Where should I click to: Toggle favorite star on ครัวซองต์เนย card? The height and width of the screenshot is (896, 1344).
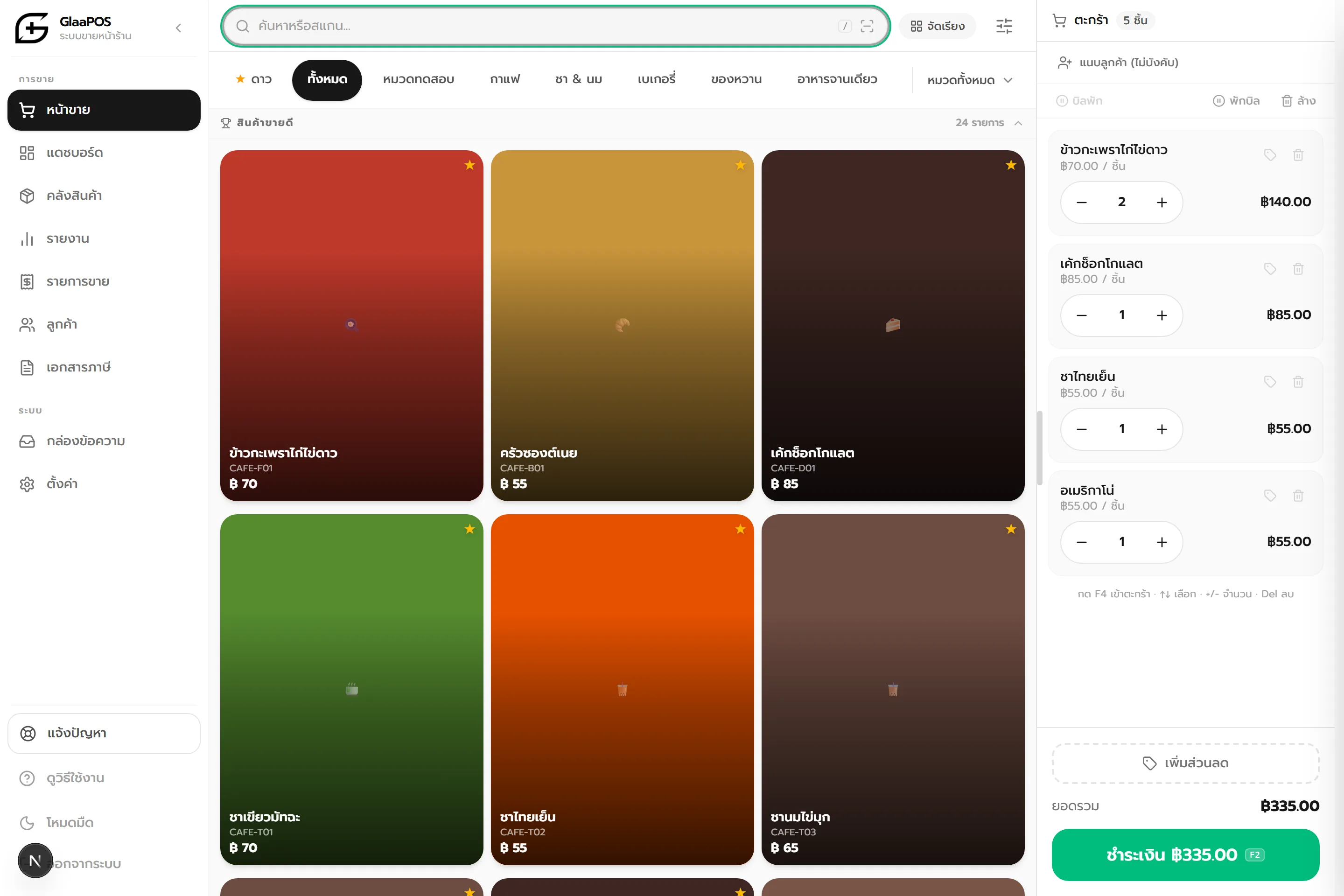tap(741, 165)
